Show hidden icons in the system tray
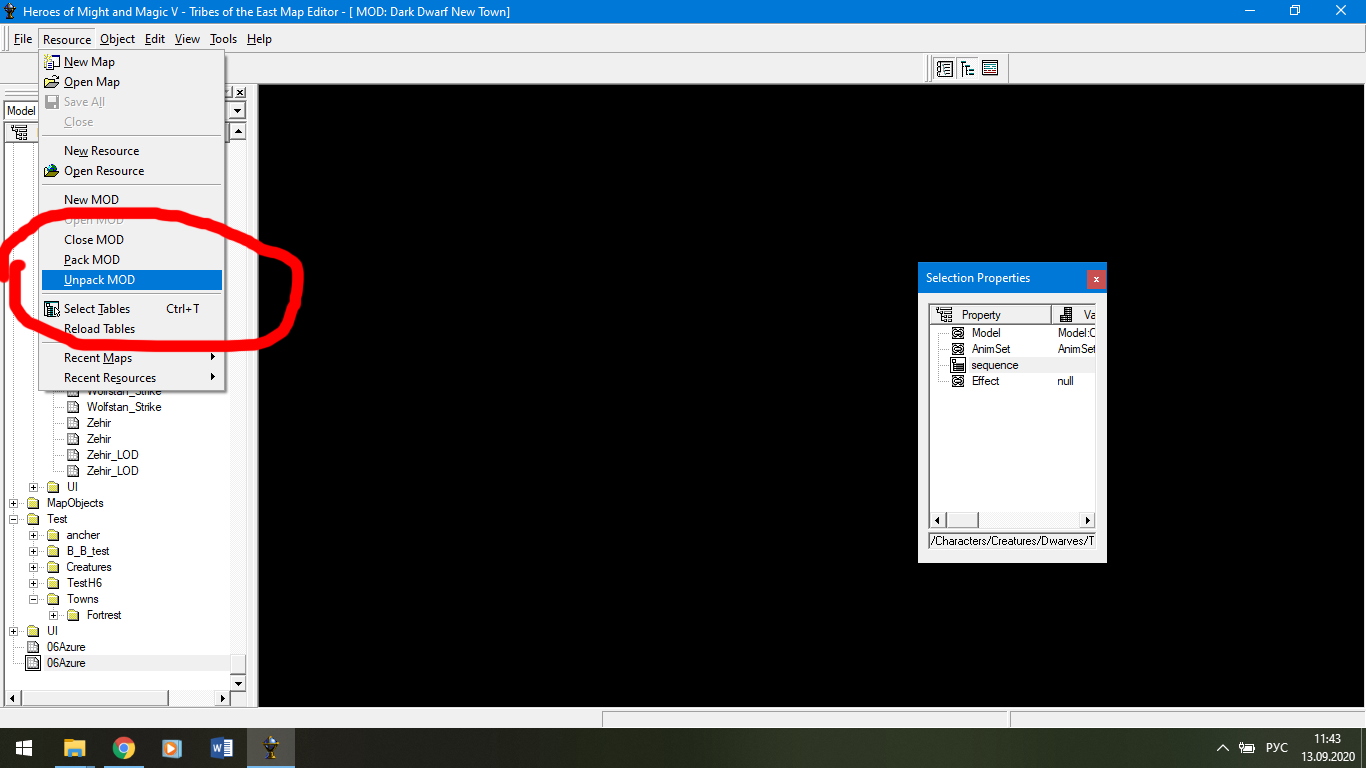Viewport: 1366px width, 768px height. [x=1222, y=748]
